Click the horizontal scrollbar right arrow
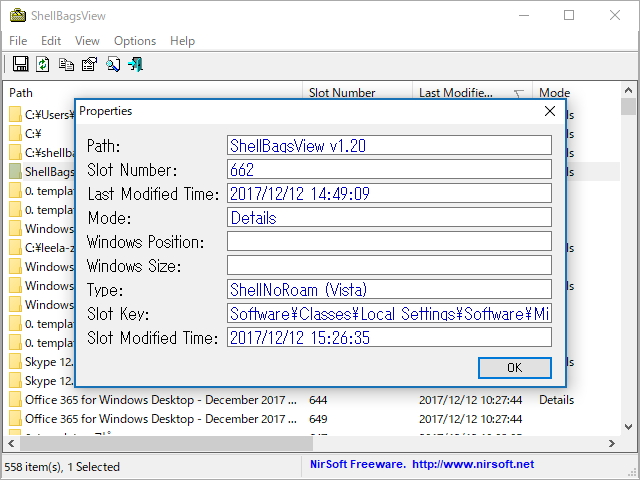This screenshot has width=640, height=480. [x=611, y=443]
